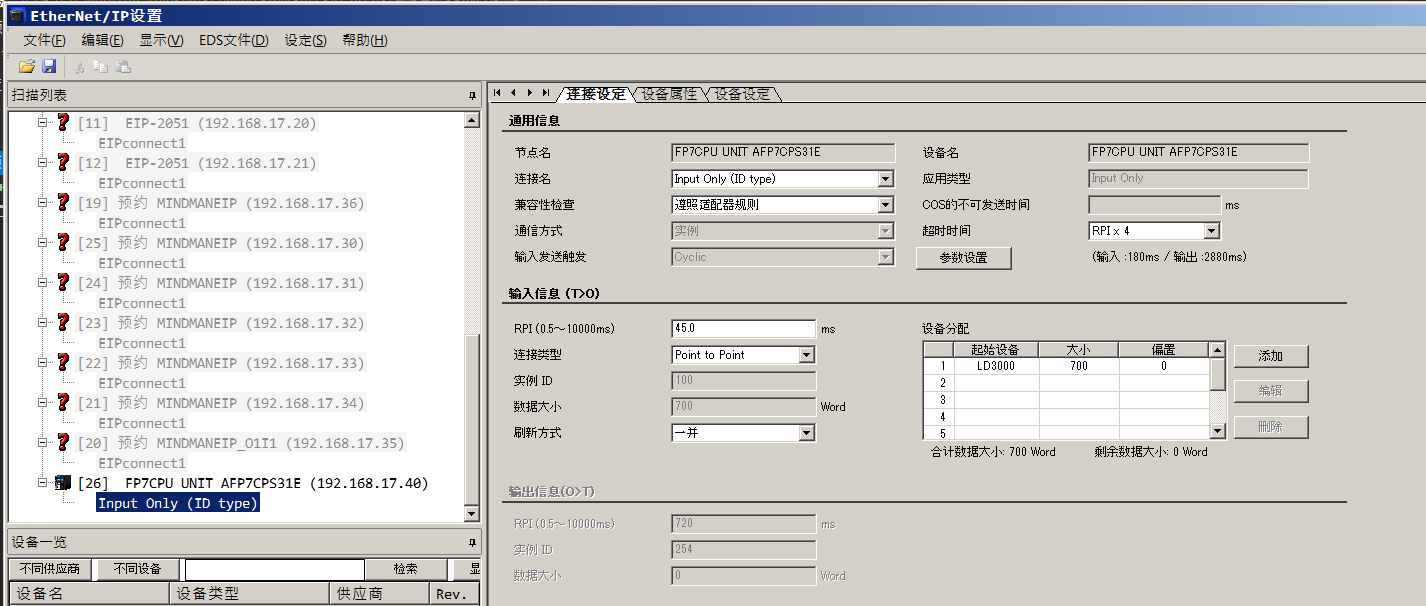The image size is (1426, 606).
Task: Jump to last tab using tab-scroll arrow
Action: 546,93
